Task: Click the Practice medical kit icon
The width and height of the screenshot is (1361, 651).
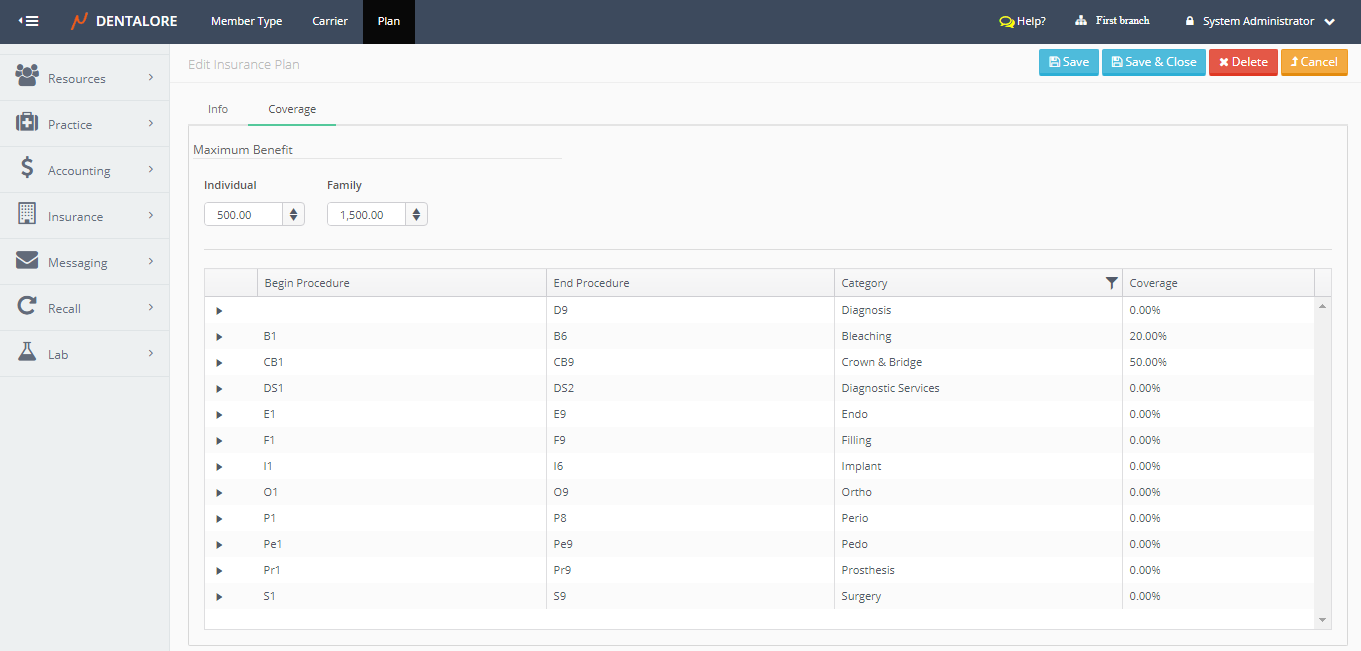Action: (x=27, y=123)
